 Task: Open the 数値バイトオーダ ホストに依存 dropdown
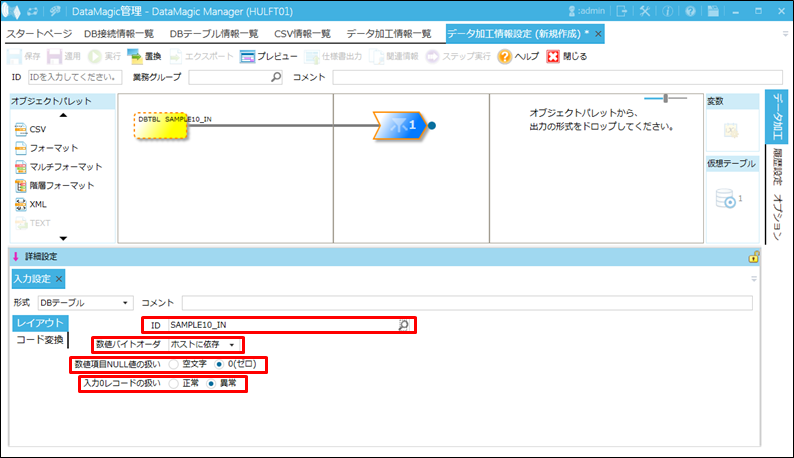(x=204, y=345)
